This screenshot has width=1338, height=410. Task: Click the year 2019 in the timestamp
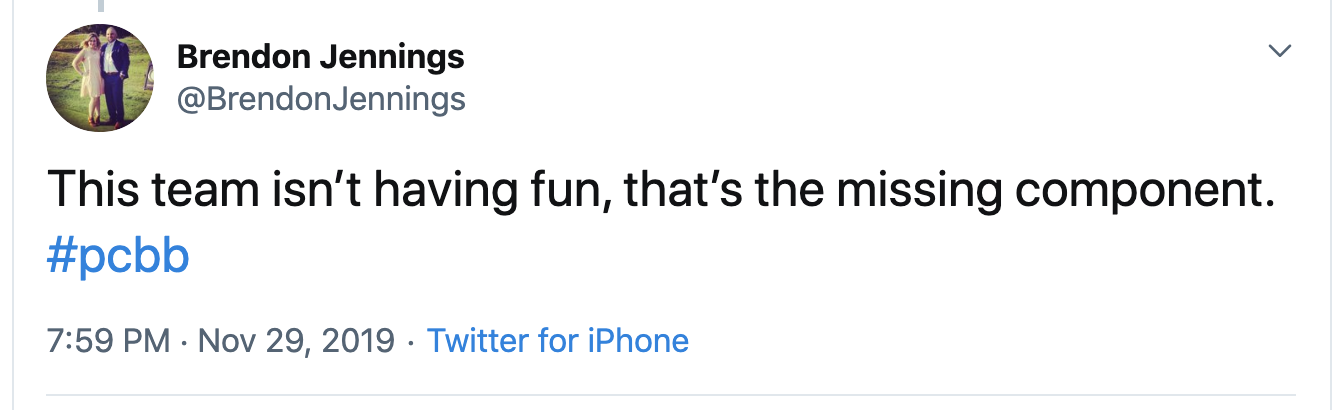tap(358, 341)
